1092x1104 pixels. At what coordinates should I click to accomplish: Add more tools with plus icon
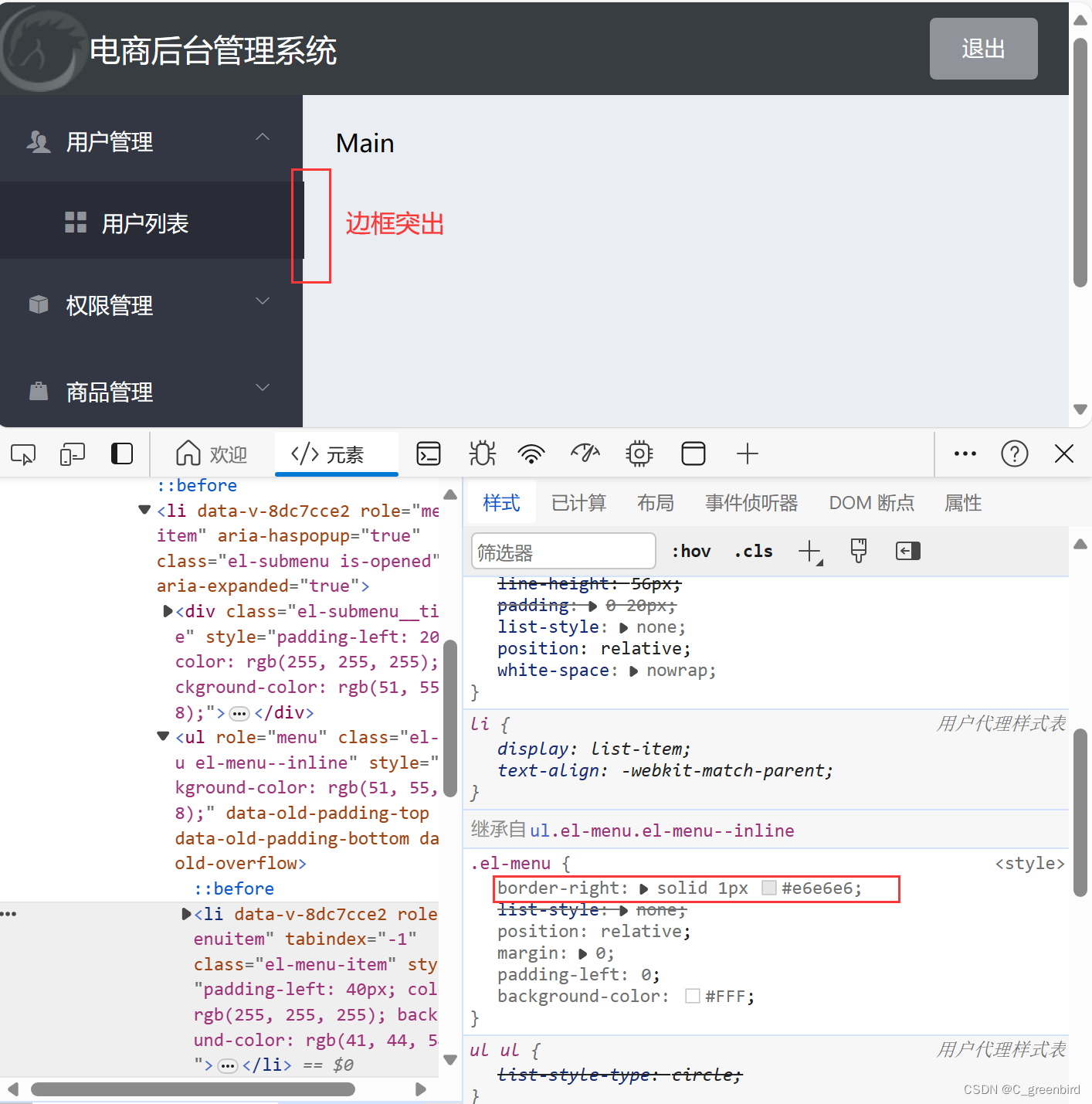[748, 453]
